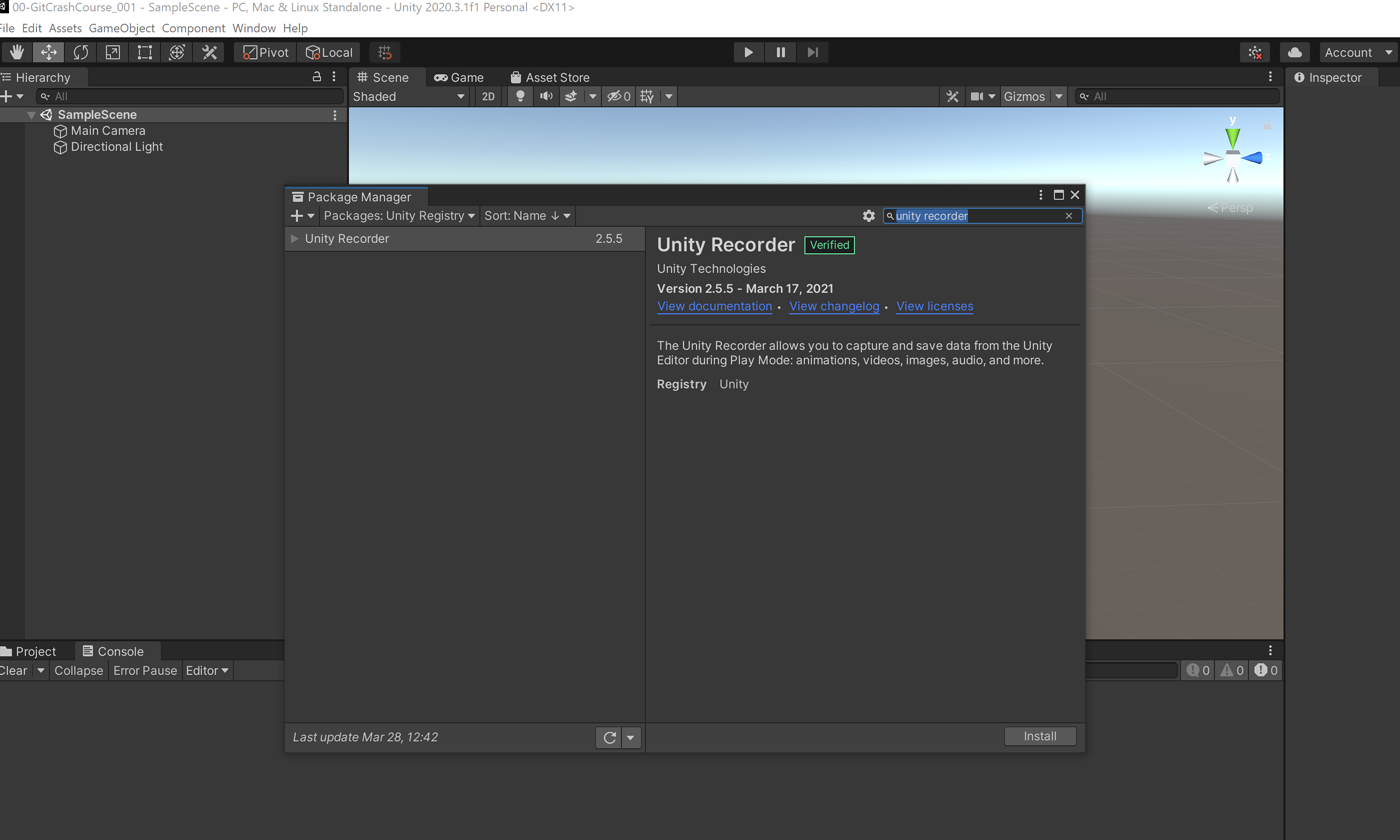
Task: Toggle Hierarchy panel lock icon
Action: 317,77
